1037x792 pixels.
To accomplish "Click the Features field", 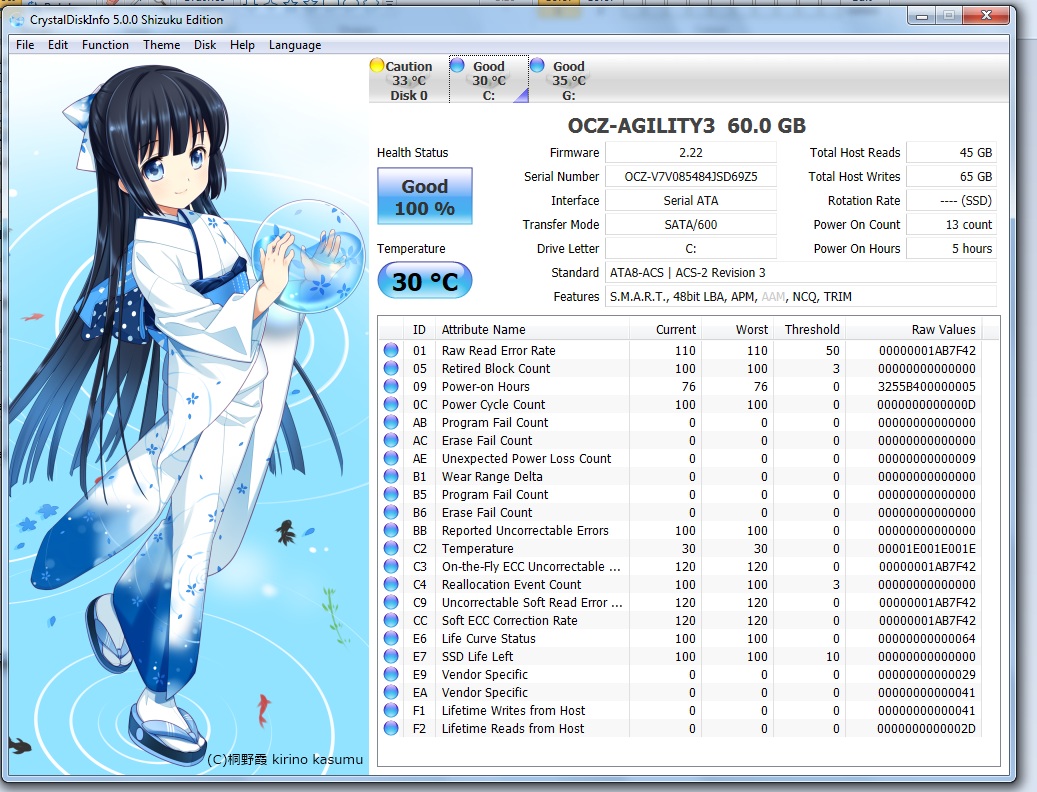I will 800,297.
